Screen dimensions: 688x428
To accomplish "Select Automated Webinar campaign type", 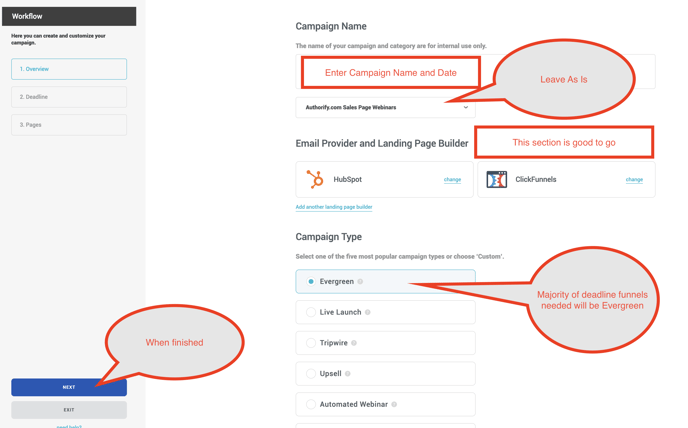I will coord(311,405).
